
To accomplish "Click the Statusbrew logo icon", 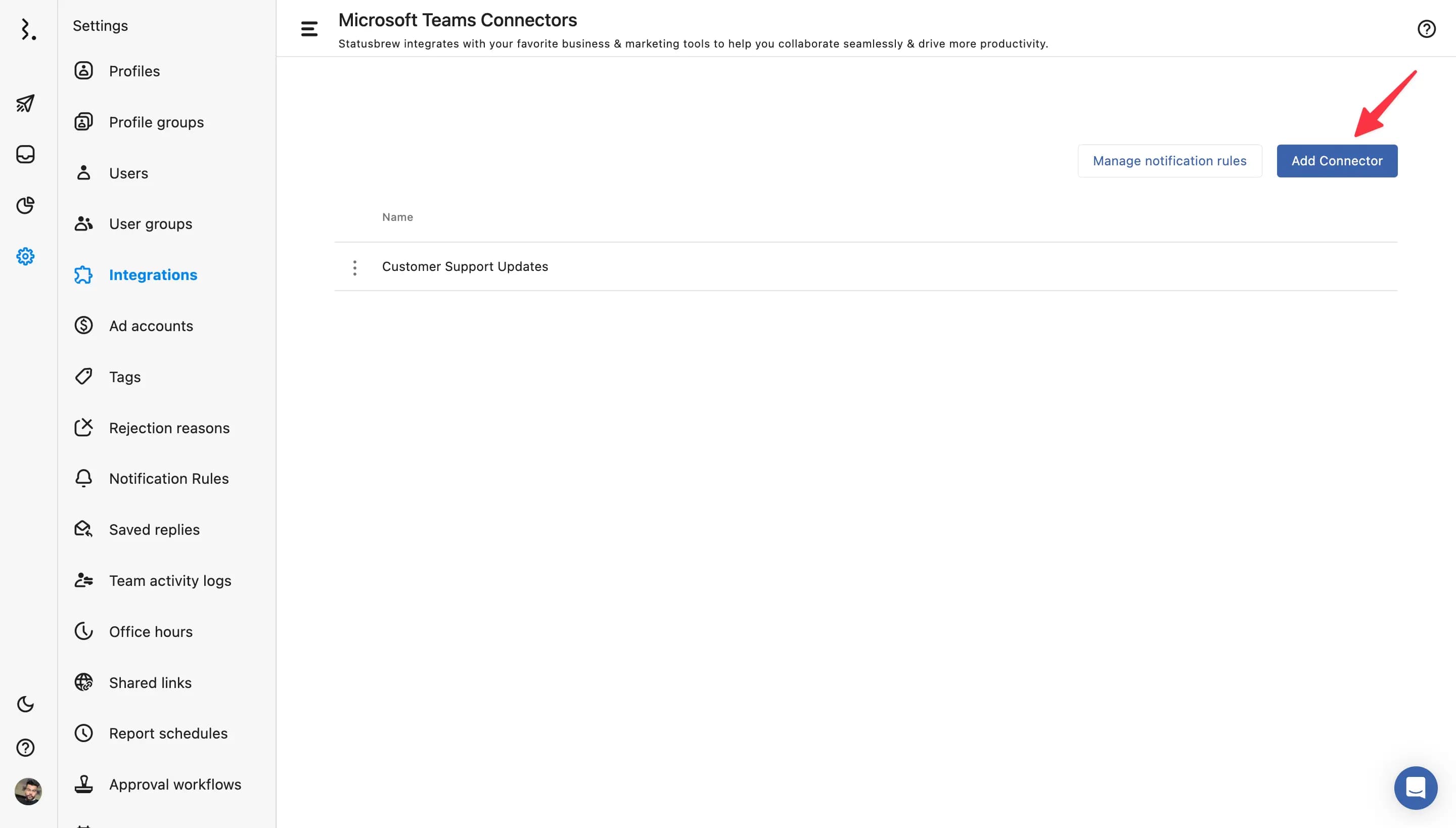I will pos(27,29).
